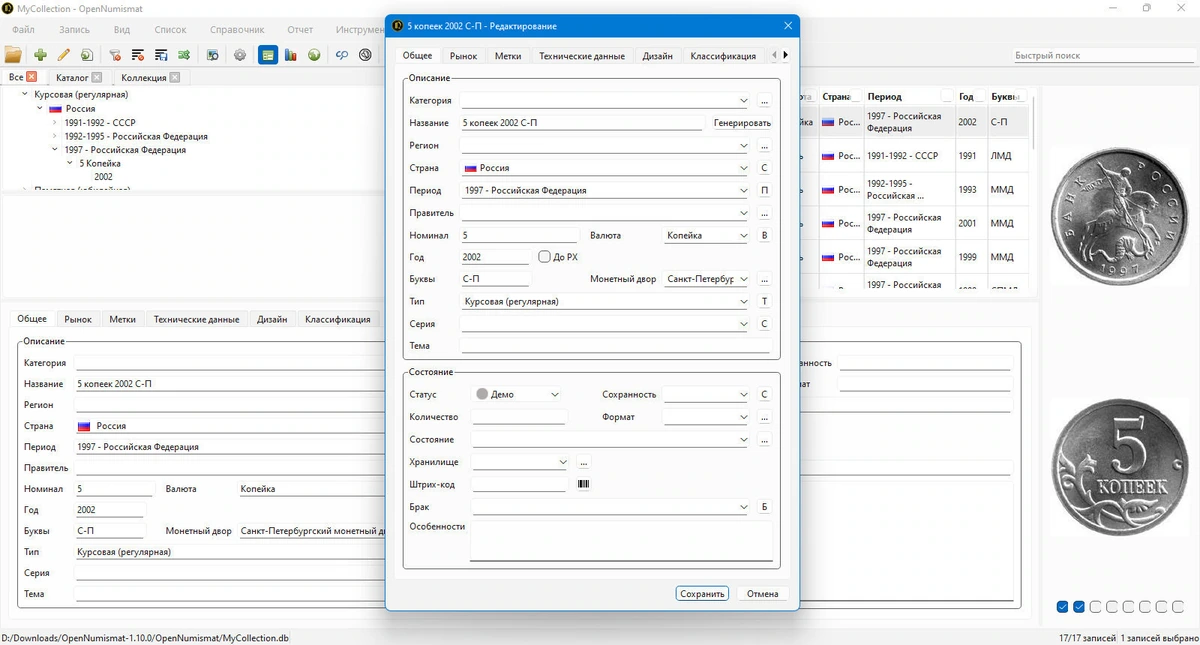This screenshot has height=645, width=1200.
Task: Click the round coin-like icon at toolbar end
Action: point(365,55)
